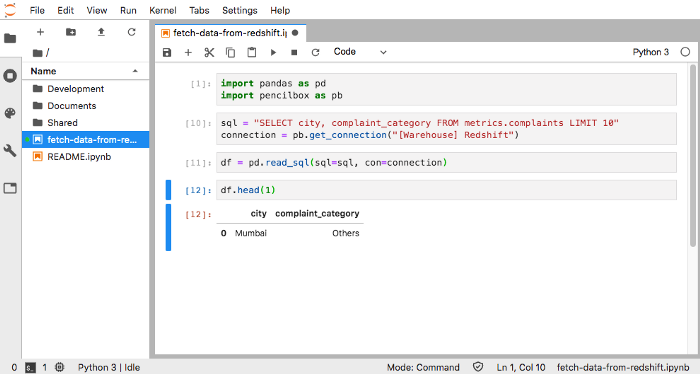
Task: Select fetch-data-from-re... file in browser
Action: coord(86,140)
